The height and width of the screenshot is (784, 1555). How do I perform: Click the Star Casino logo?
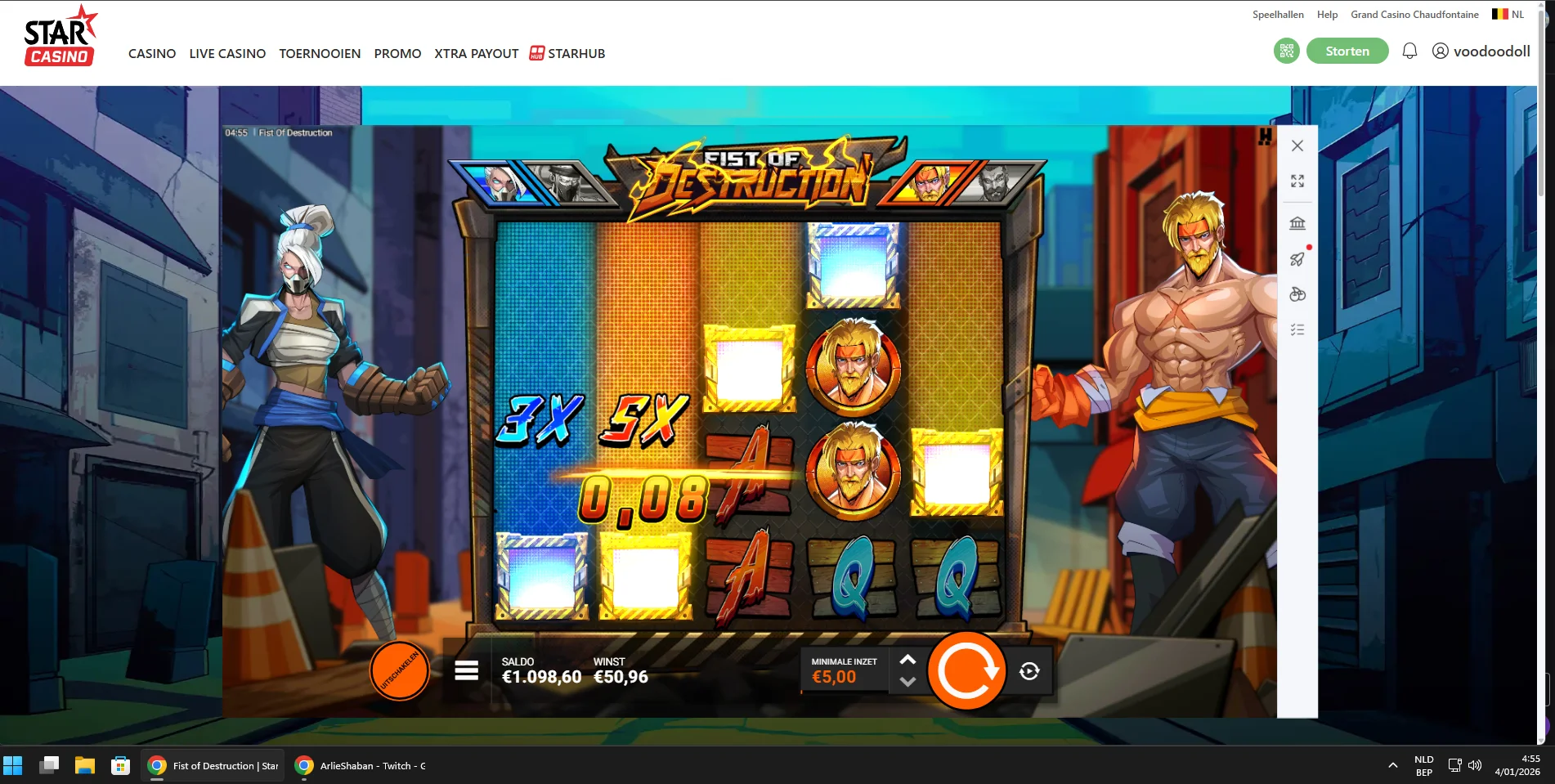pyautogui.click(x=60, y=36)
